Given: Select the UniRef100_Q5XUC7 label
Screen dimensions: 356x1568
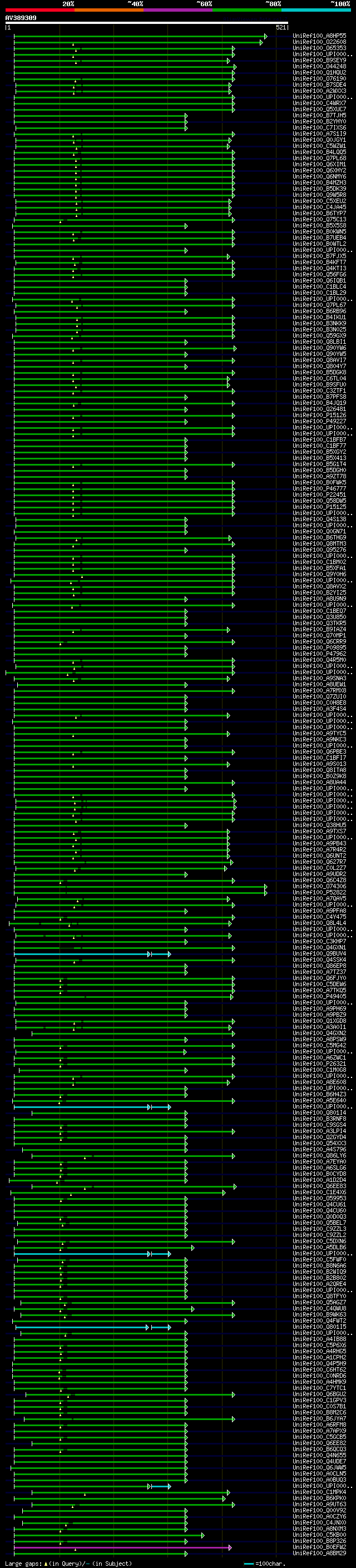Looking at the screenshot, I should pos(319,109).
